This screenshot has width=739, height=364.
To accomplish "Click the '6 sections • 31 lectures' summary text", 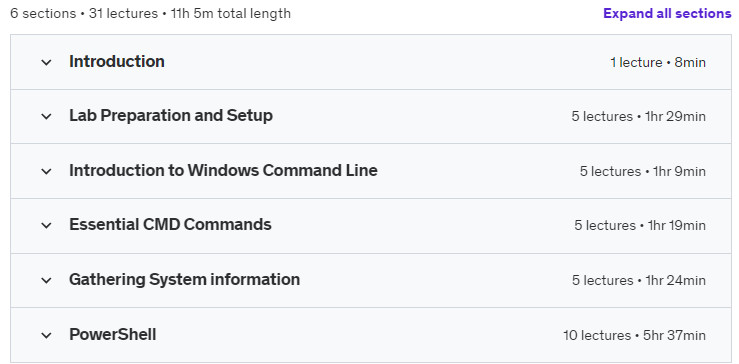I will (x=84, y=14).
